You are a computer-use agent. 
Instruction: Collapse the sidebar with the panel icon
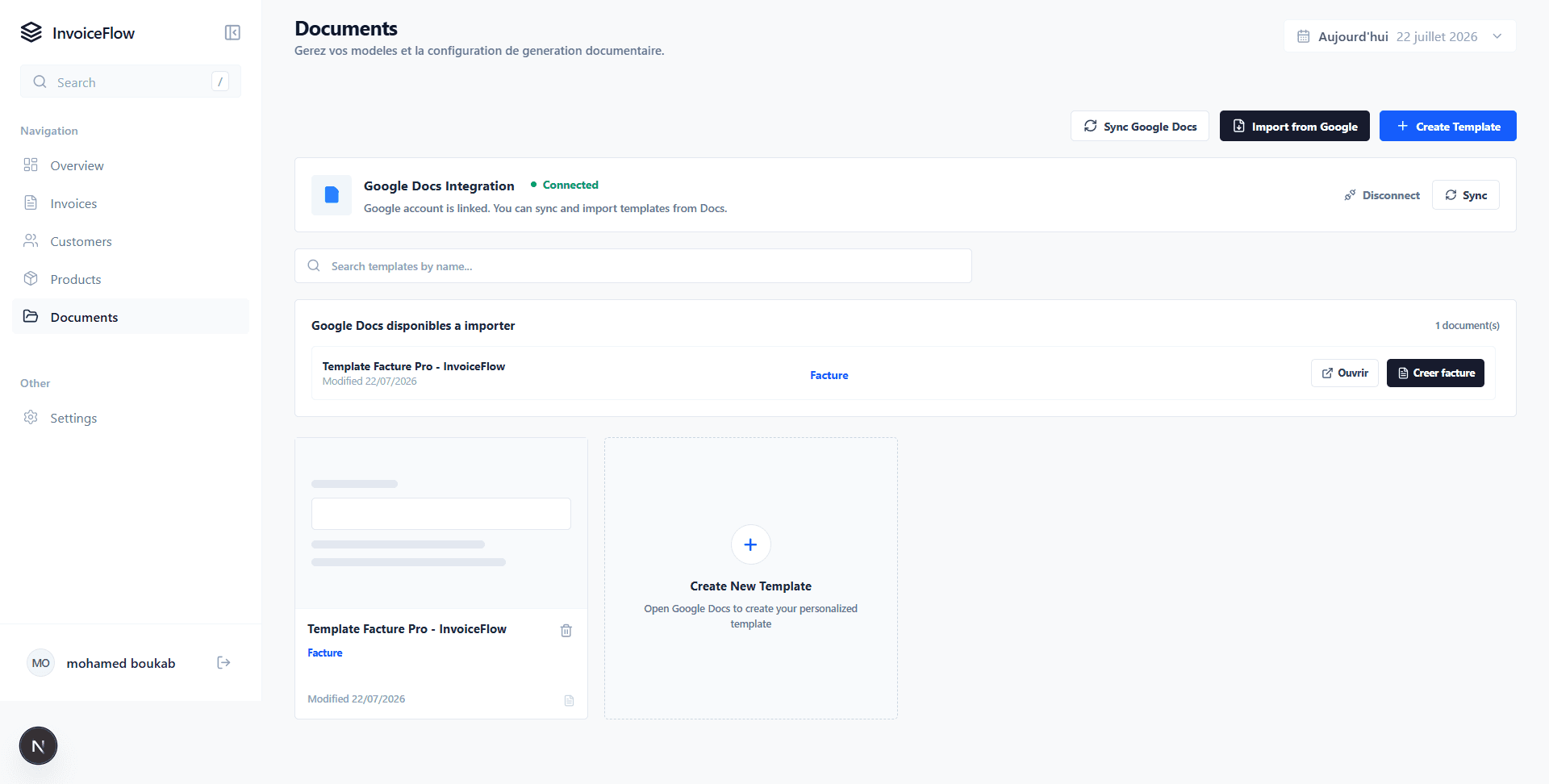pyautogui.click(x=232, y=32)
